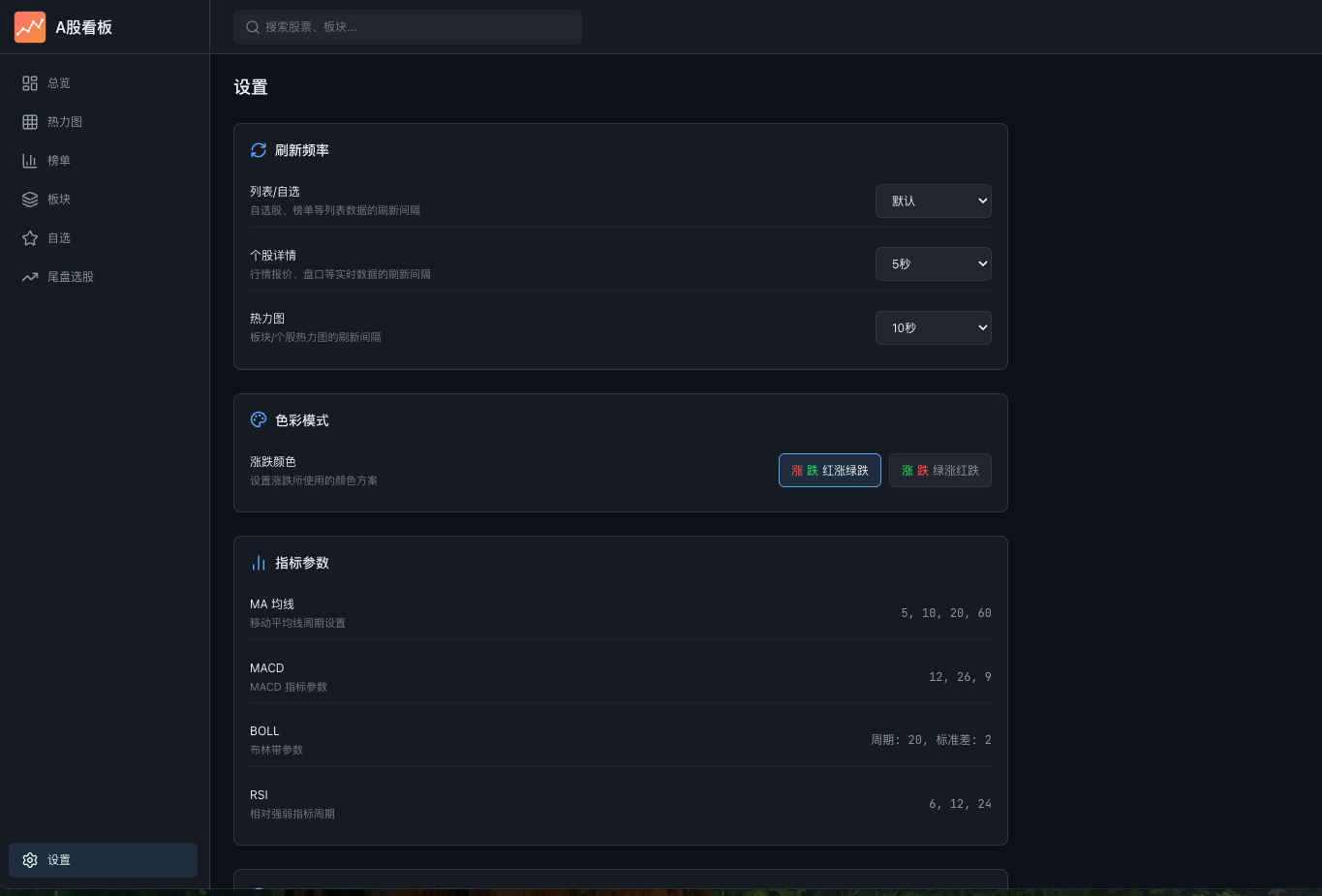Open the 列表/自选 refresh interval dropdown

pos(933,201)
